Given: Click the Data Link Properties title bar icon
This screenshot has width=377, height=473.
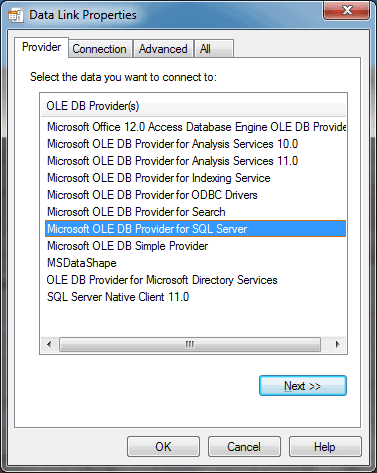Looking at the screenshot, I should [16, 15].
